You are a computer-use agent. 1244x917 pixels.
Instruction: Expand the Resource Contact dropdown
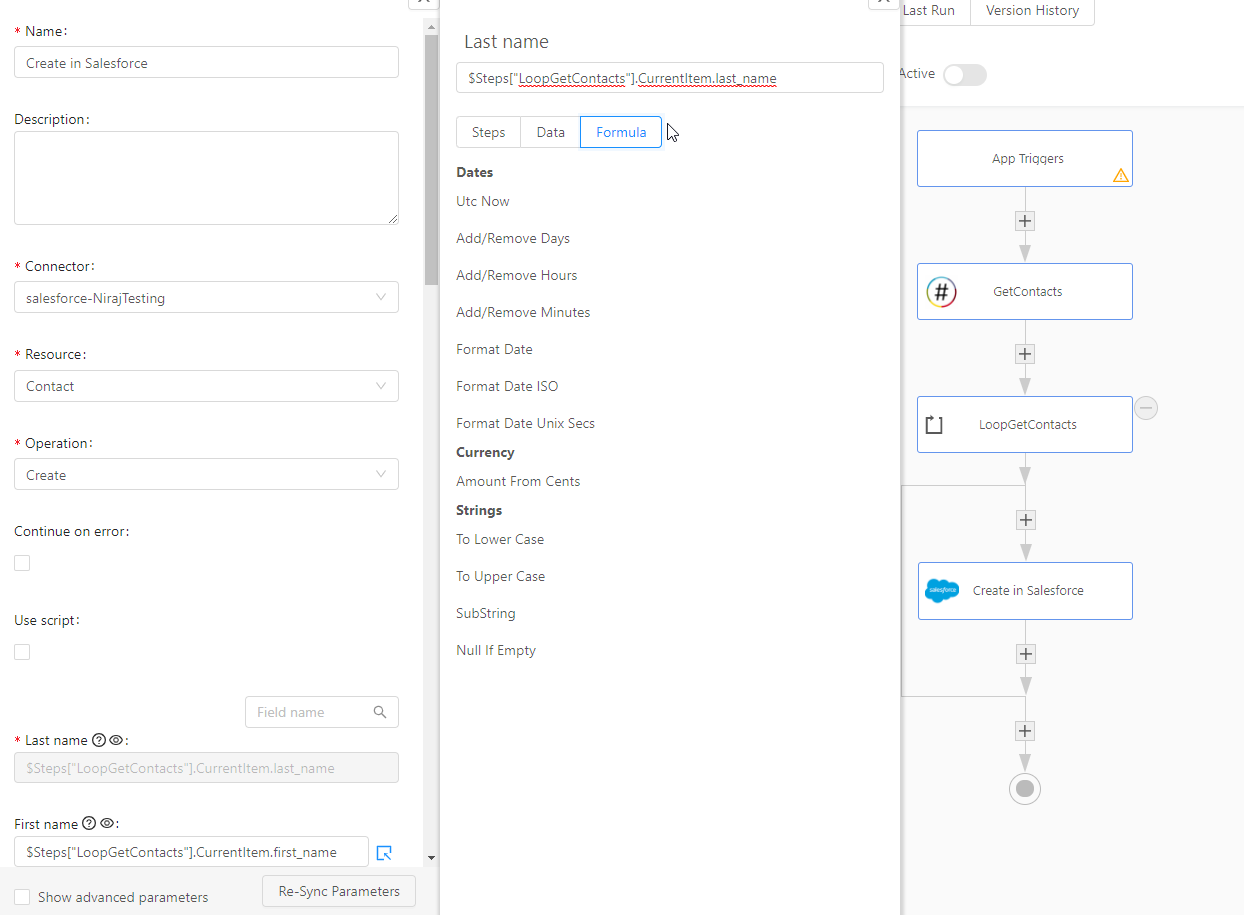(206, 386)
